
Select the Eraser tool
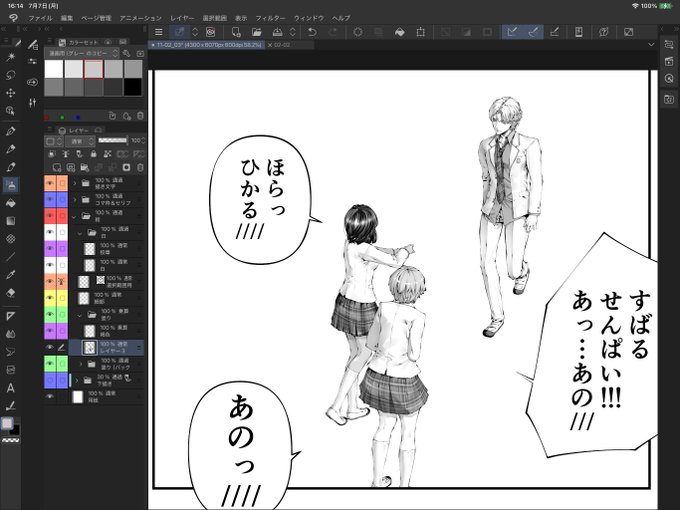[x=10, y=293]
